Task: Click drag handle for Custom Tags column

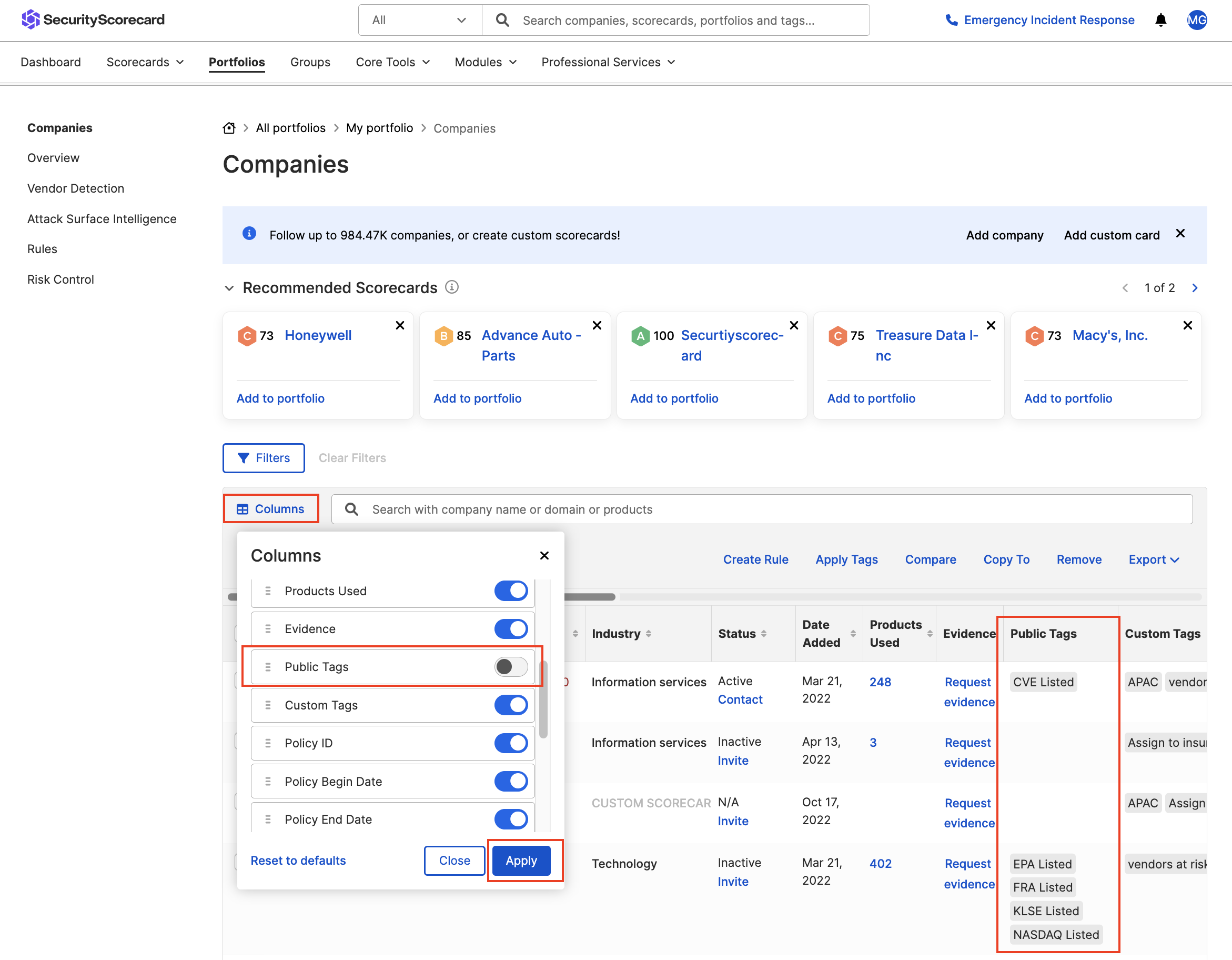Action: click(x=268, y=705)
